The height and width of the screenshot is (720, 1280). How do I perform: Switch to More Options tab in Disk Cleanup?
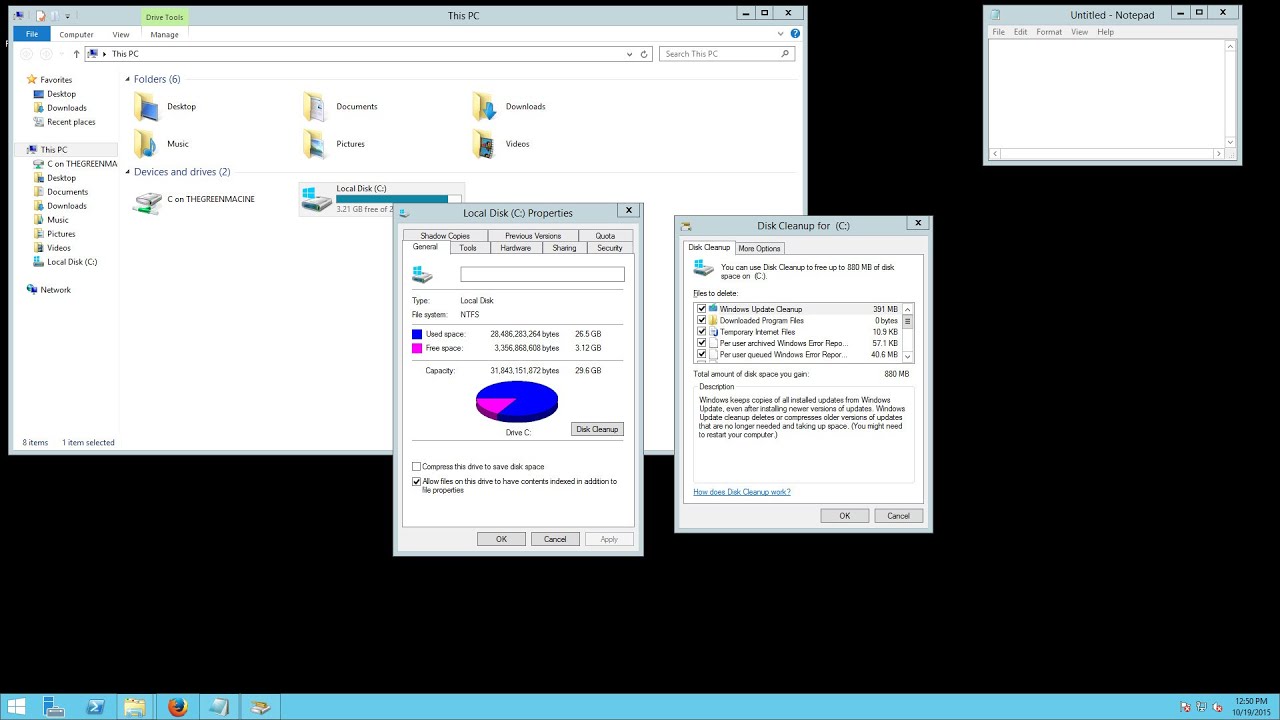click(759, 248)
